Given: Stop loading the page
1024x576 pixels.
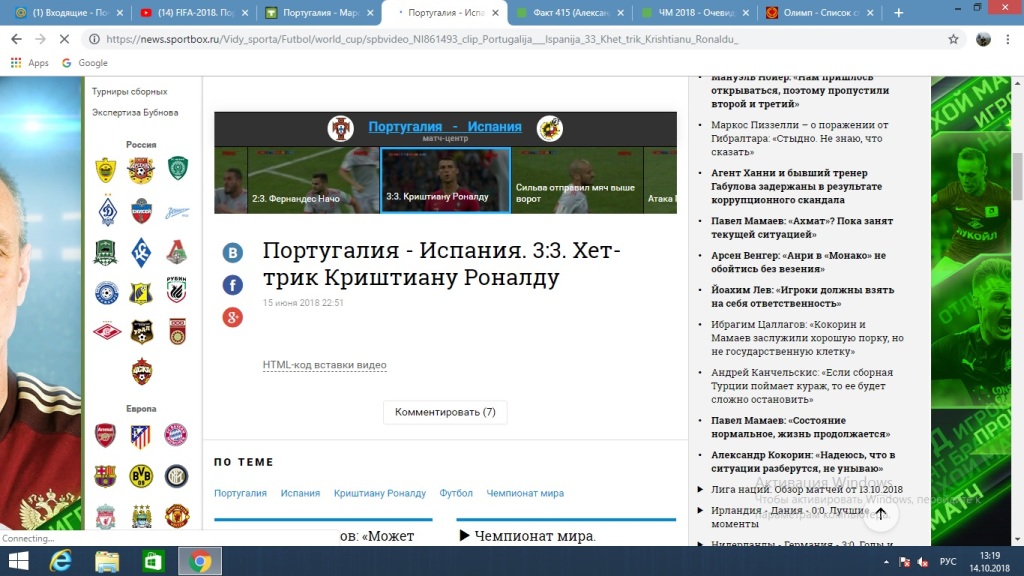Looking at the screenshot, I should 64,39.
